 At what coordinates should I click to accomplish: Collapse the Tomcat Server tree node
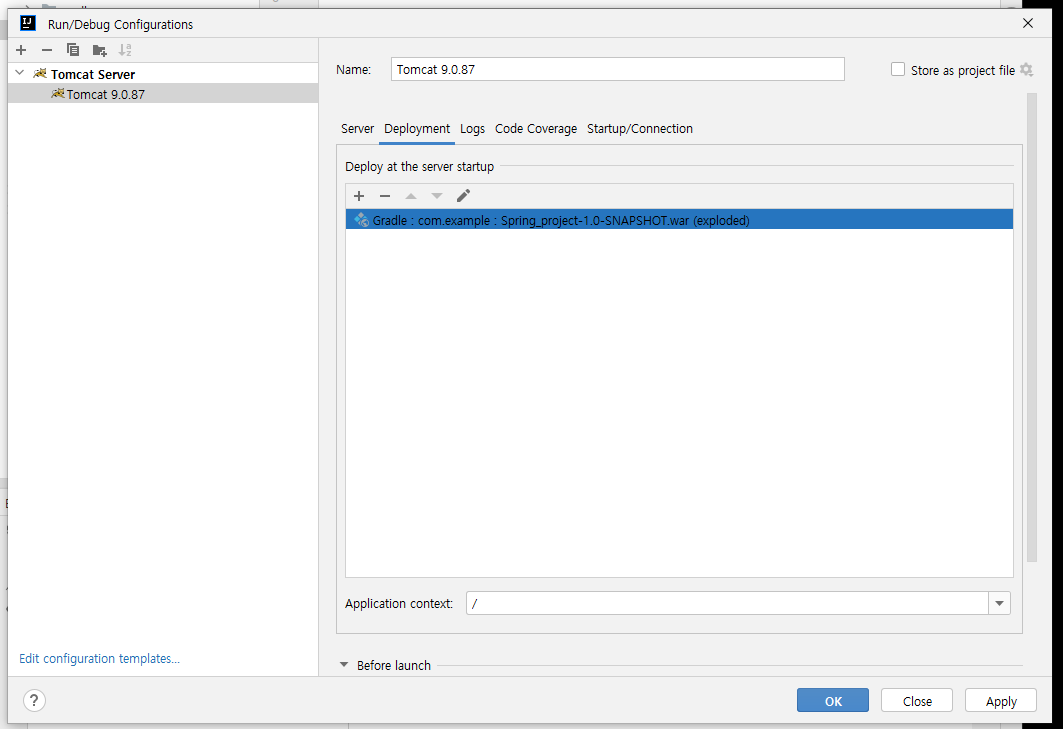click(x=20, y=73)
